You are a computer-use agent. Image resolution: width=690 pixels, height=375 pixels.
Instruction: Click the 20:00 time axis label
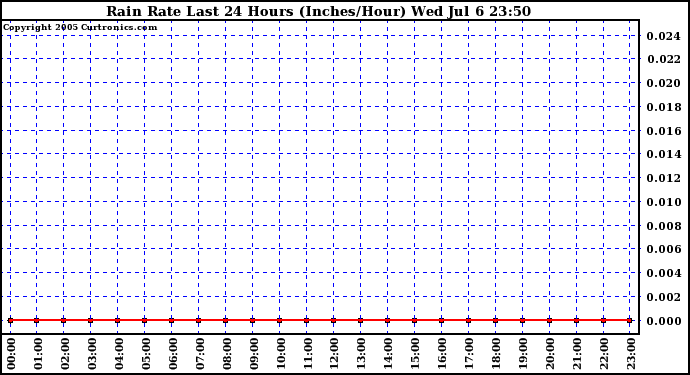550,353
